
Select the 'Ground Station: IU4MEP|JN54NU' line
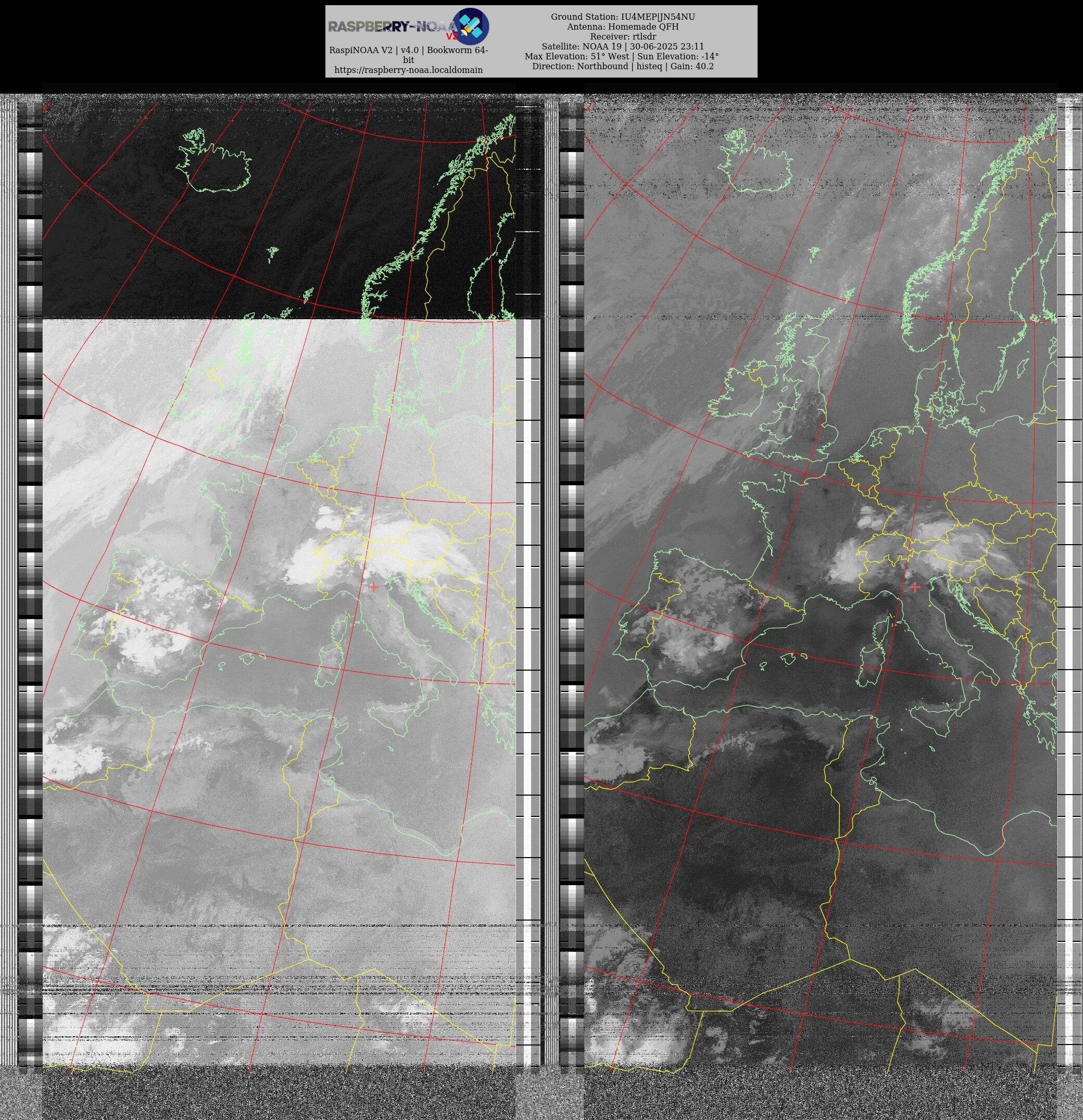[x=622, y=17]
